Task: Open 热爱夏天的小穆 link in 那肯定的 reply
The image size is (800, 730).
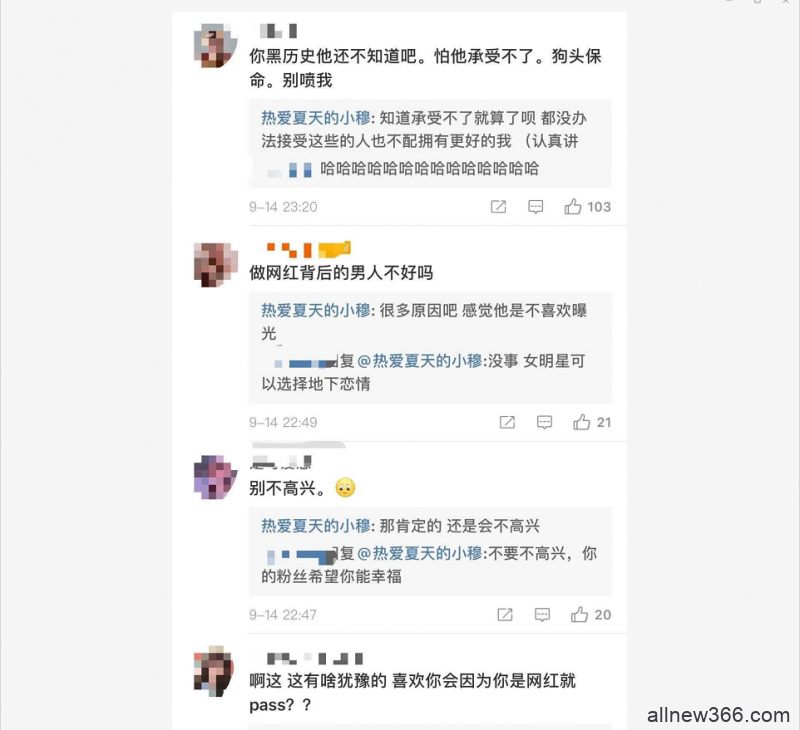Action: [x=316, y=526]
